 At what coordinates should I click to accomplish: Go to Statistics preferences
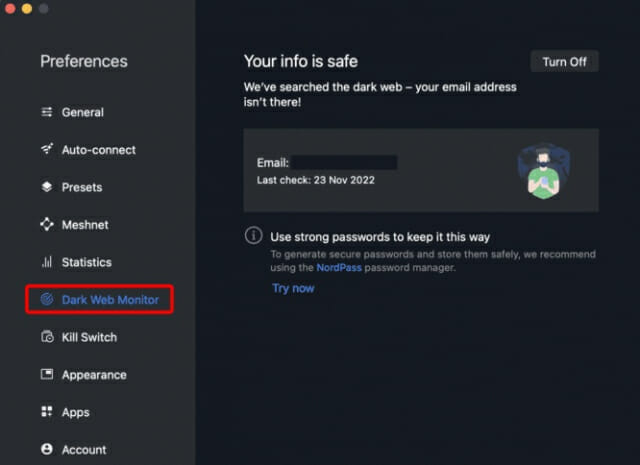[86, 262]
